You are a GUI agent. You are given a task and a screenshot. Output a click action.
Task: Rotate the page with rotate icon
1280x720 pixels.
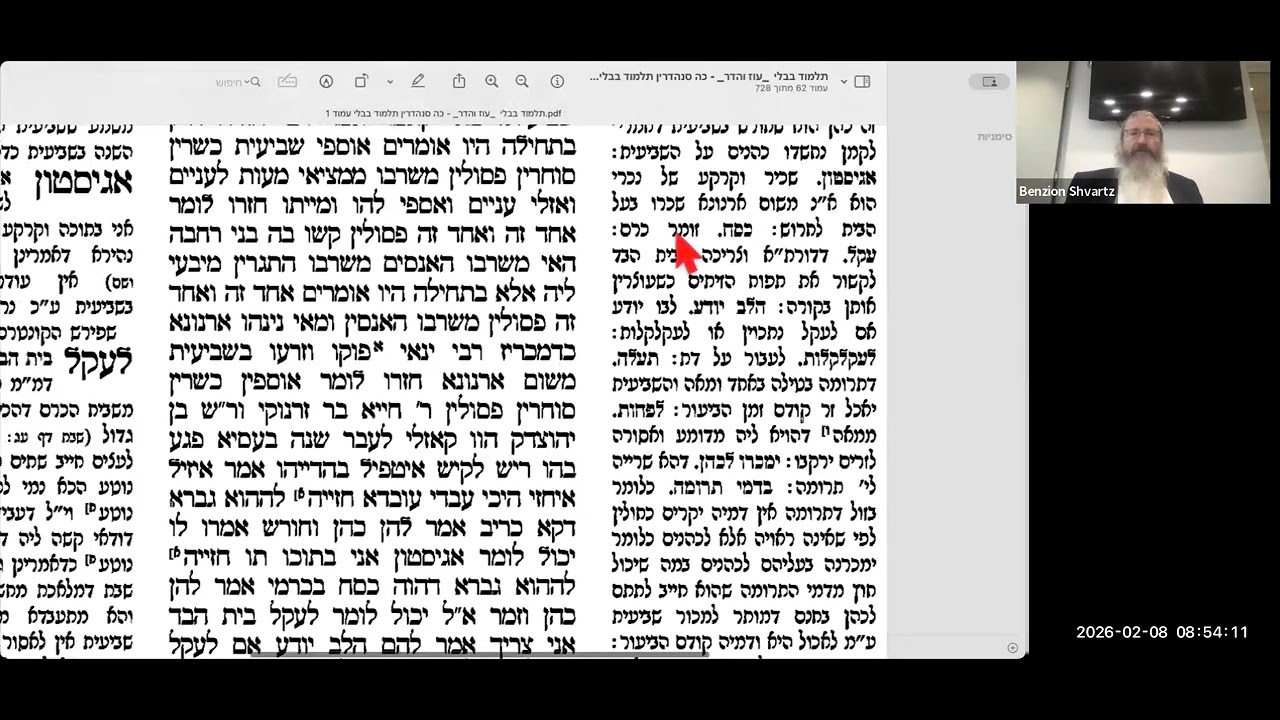pos(361,81)
